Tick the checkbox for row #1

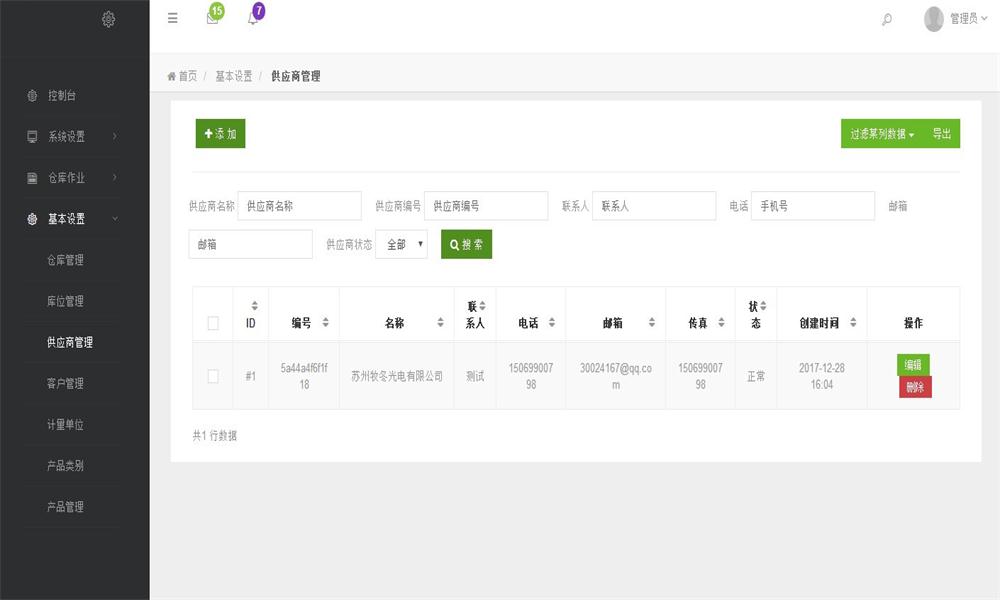(213, 376)
